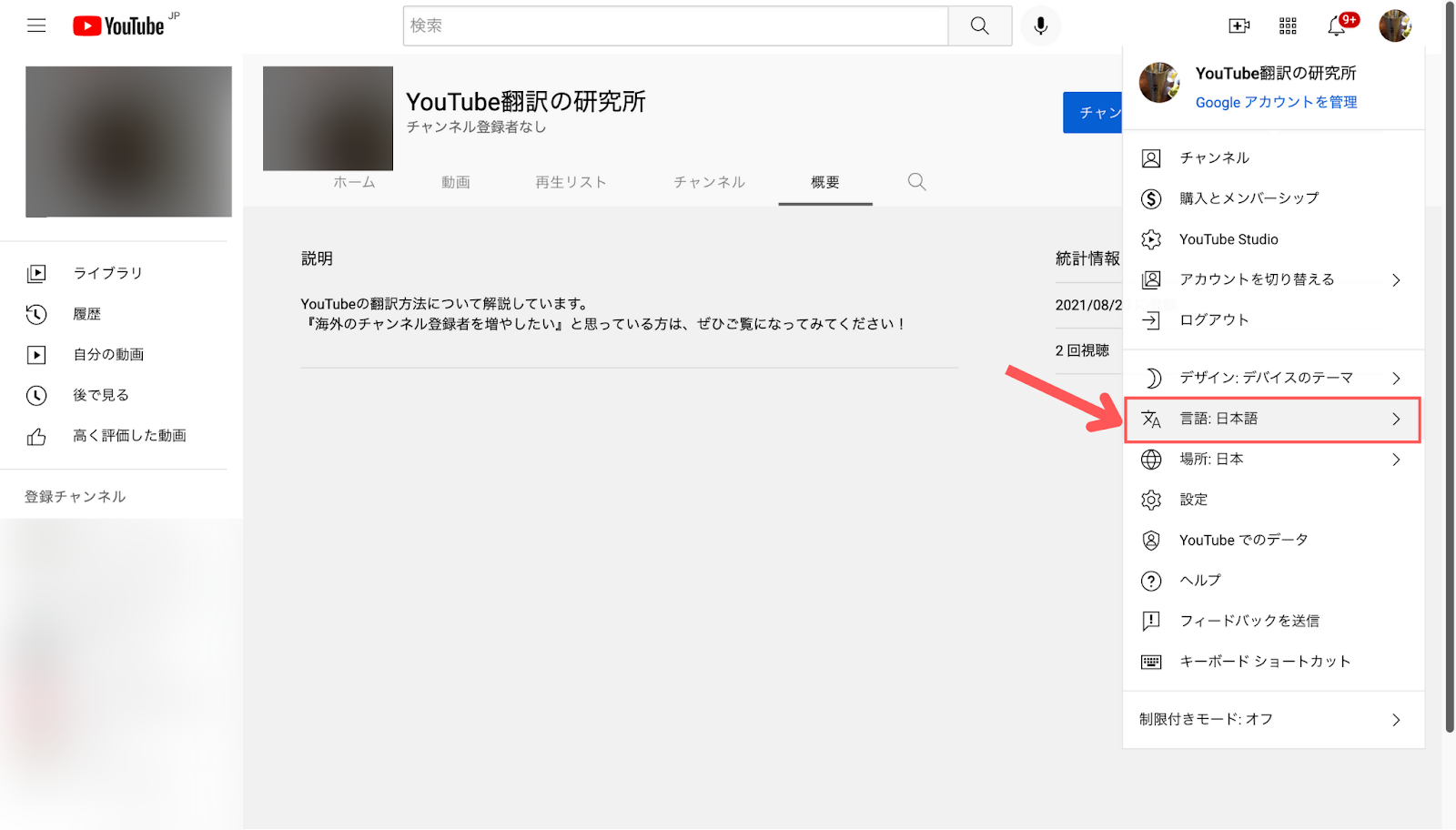The width and height of the screenshot is (1456, 830).
Task: Open the create video icon
Action: click(1239, 25)
